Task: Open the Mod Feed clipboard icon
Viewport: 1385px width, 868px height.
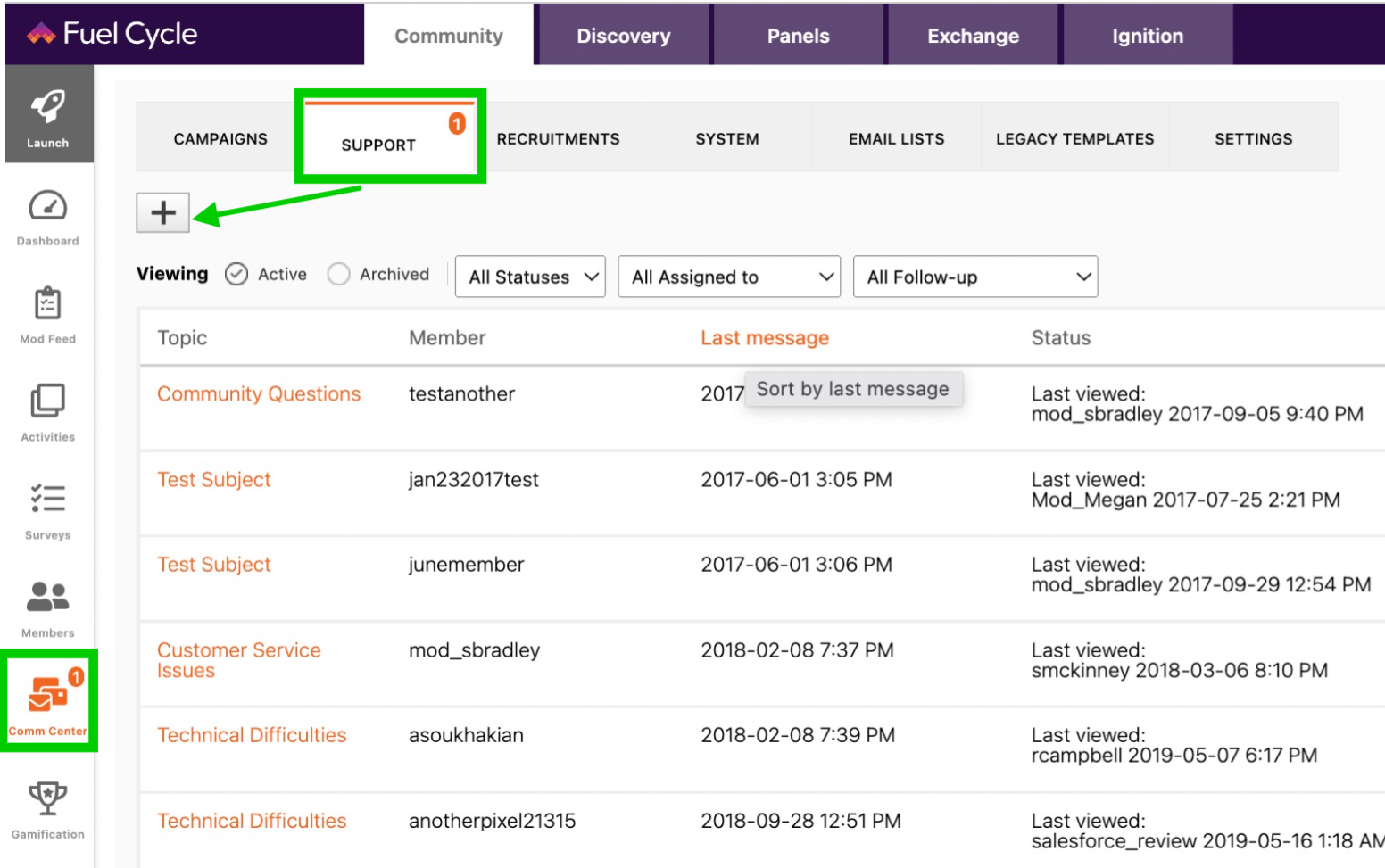Action: (48, 303)
